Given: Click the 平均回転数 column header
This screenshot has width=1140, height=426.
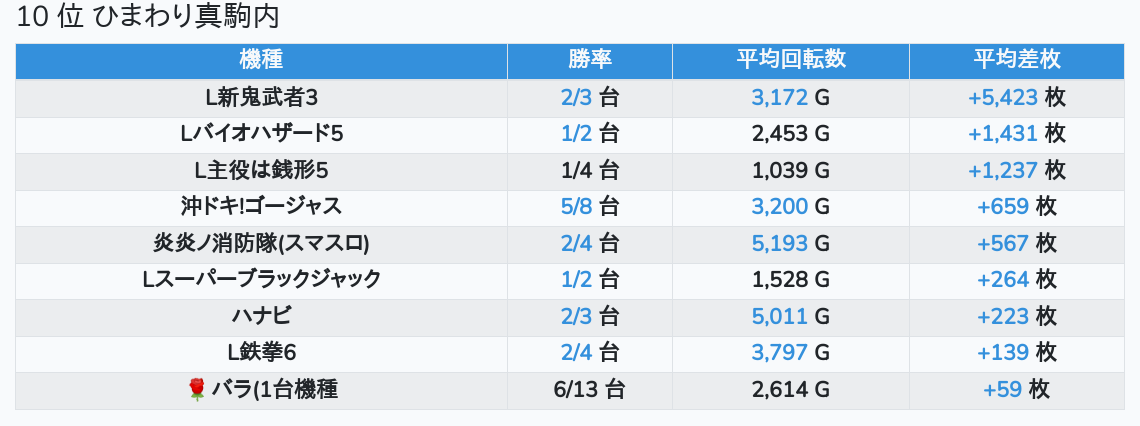Looking at the screenshot, I should click(790, 60).
